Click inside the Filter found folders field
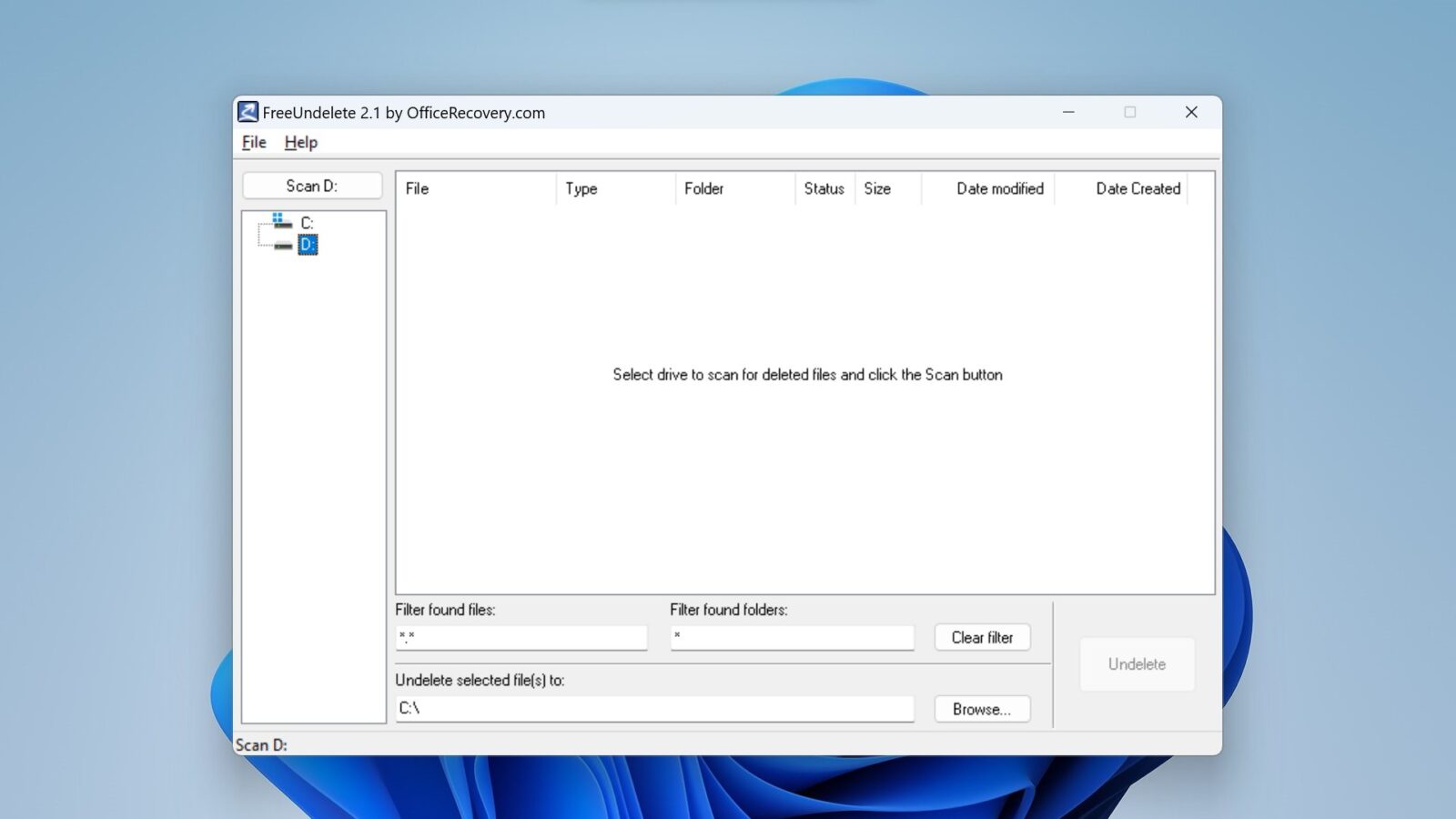The height and width of the screenshot is (819, 1456). pyautogui.click(x=791, y=637)
